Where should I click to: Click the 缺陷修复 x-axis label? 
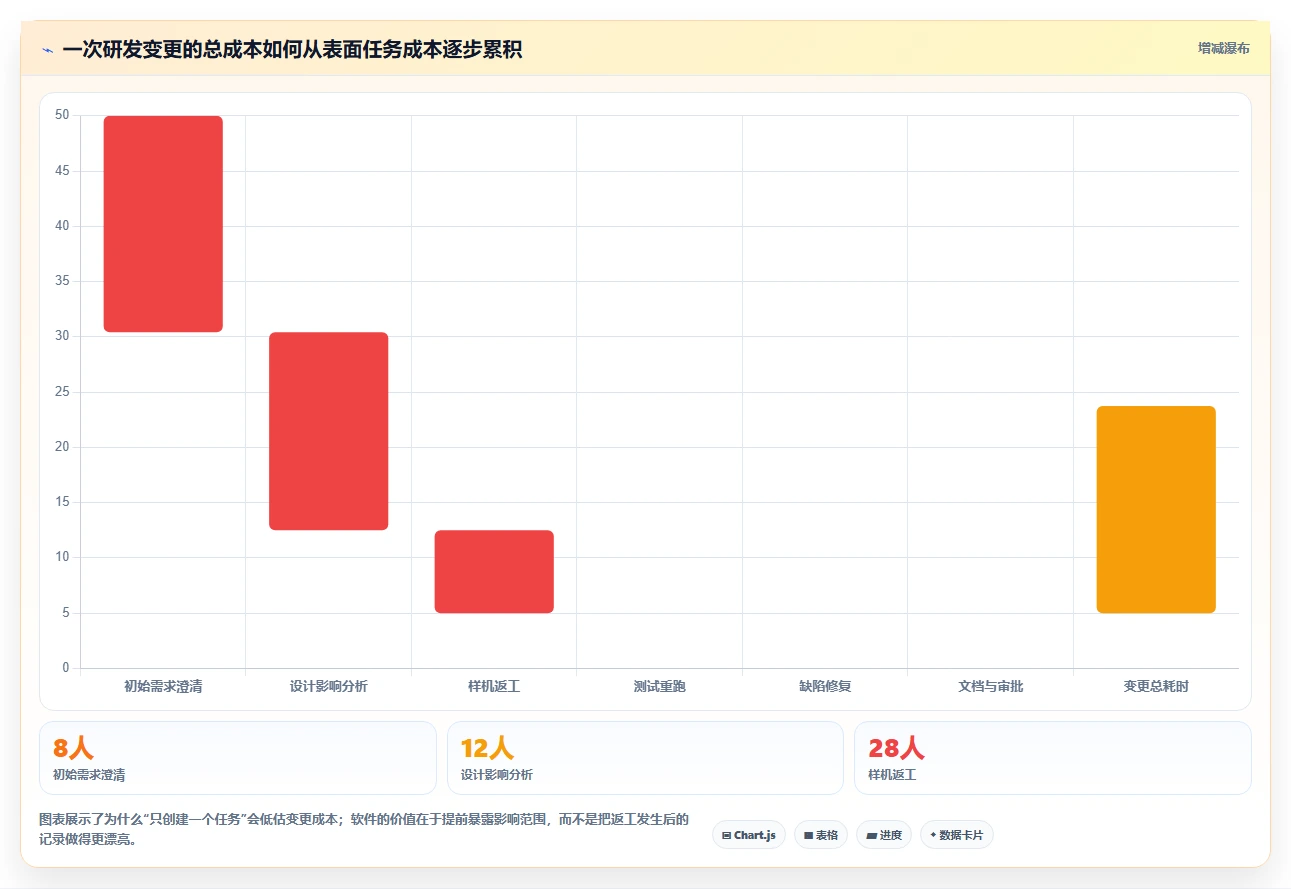825,687
